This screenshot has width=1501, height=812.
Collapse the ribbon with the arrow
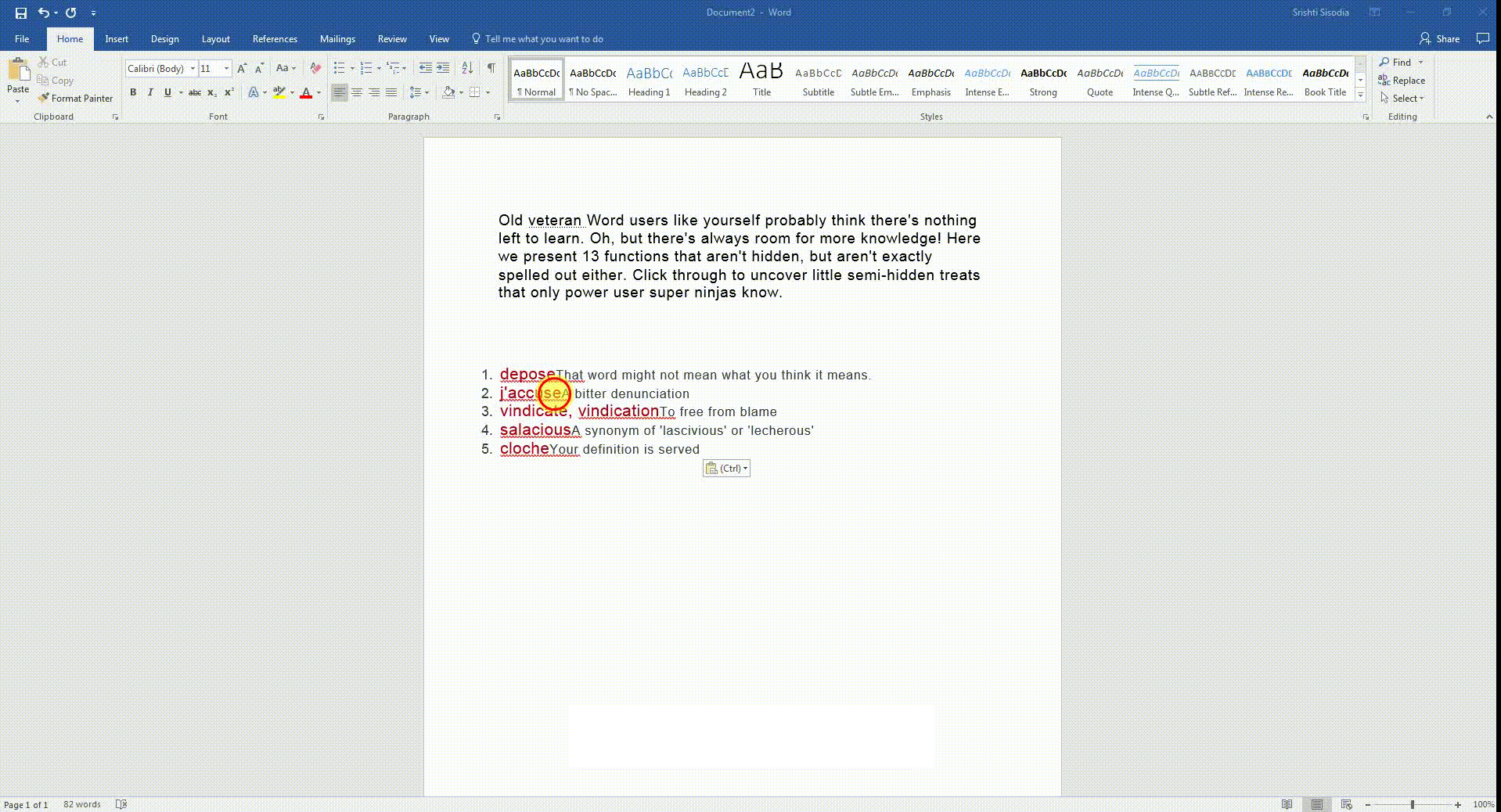[1488, 117]
